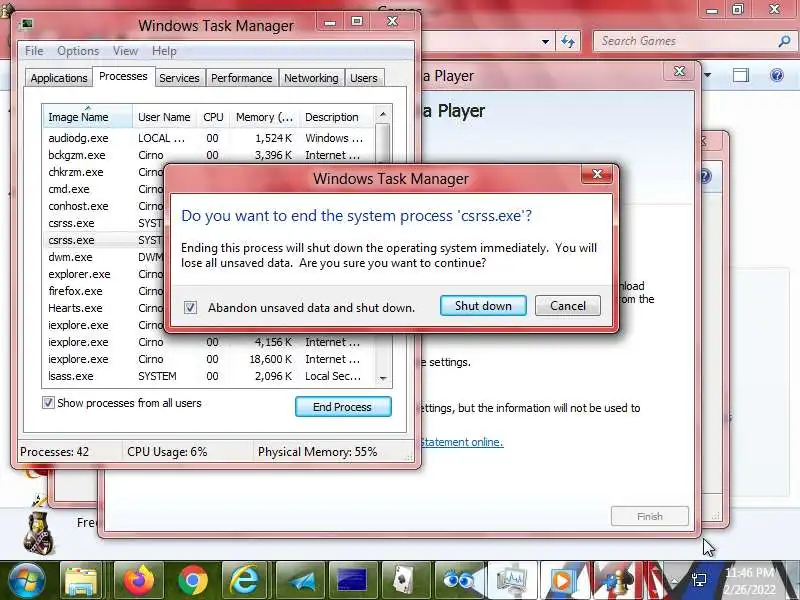800x600 pixels.
Task: Open the View menu in Task Manager
Action: [x=125, y=51]
